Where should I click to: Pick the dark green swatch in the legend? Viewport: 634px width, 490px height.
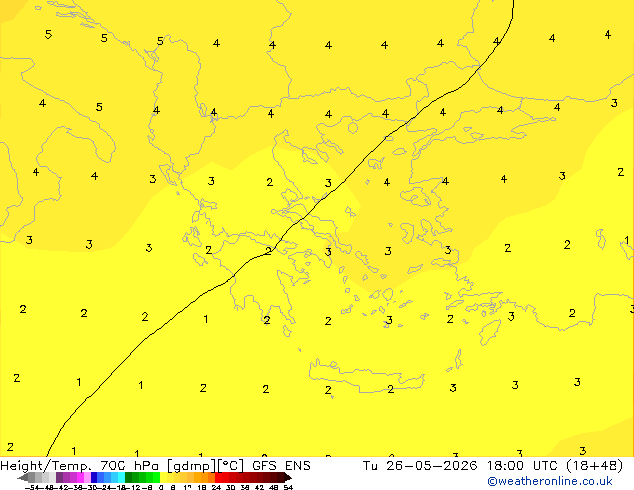click(129, 477)
